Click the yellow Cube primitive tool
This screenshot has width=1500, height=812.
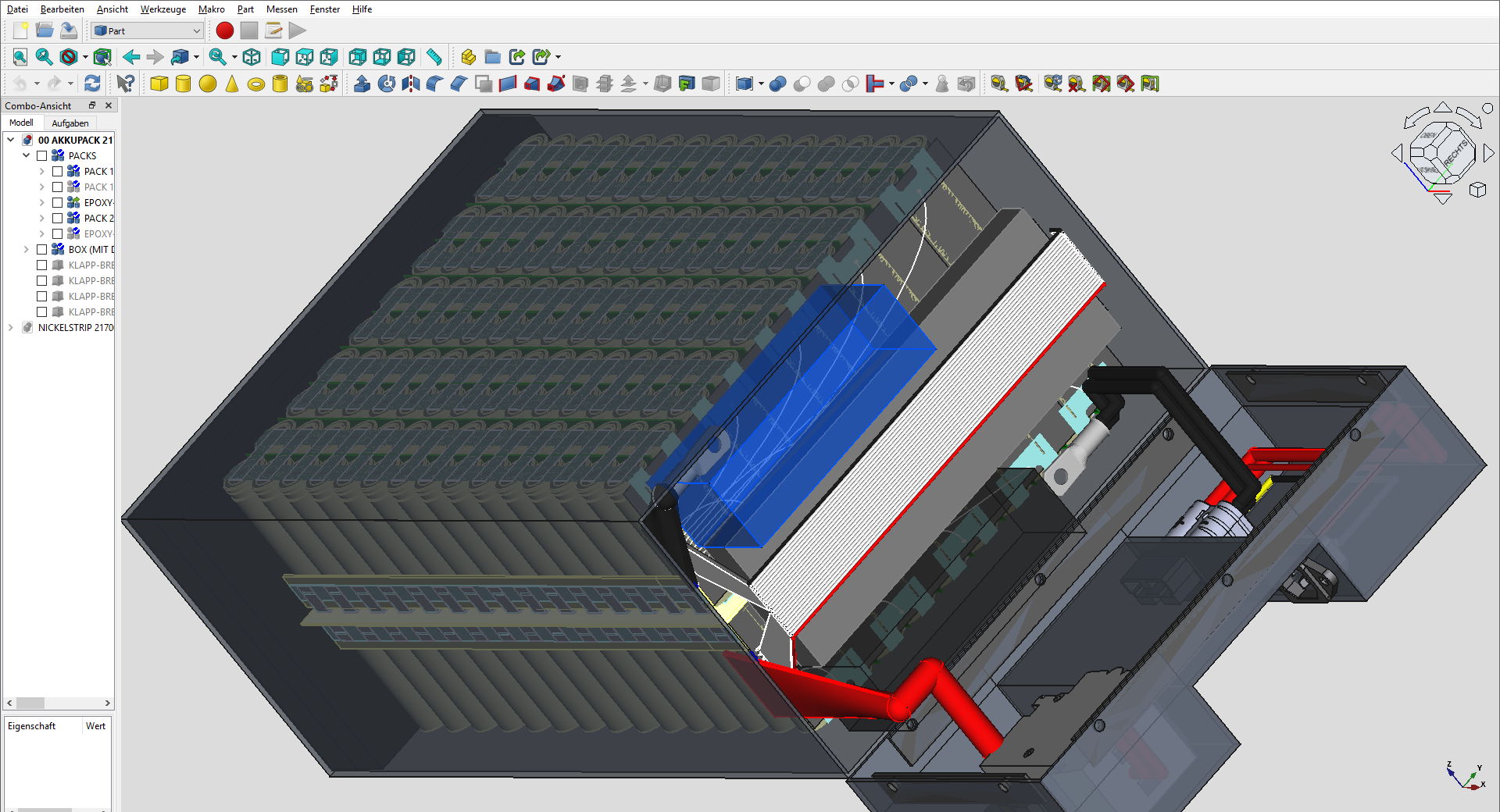(x=159, y=84)
